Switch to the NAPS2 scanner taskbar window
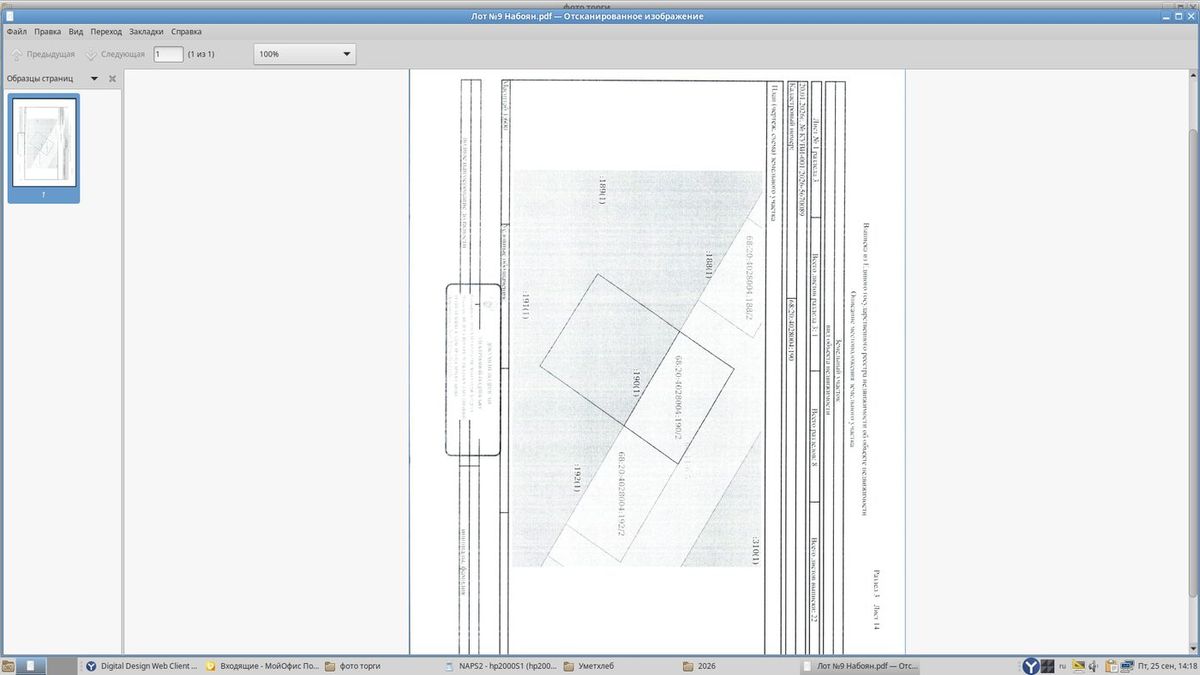This screenshot has width=1200, height=675. point(500,666)
